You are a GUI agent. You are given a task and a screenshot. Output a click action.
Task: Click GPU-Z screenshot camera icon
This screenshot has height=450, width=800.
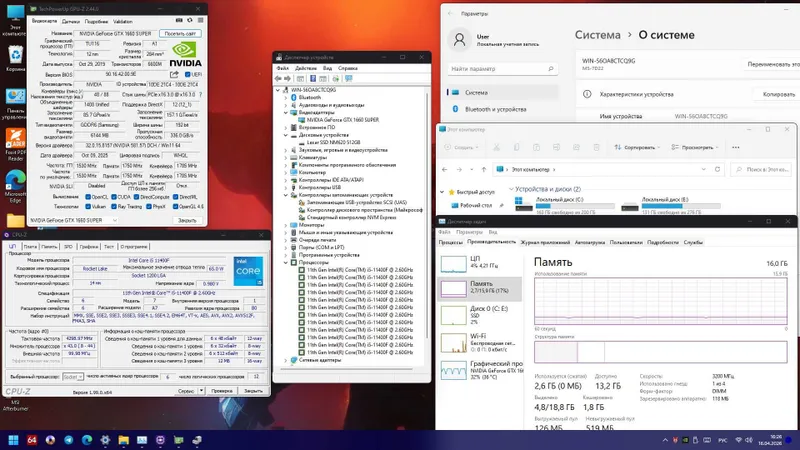(x=179, y=20)
